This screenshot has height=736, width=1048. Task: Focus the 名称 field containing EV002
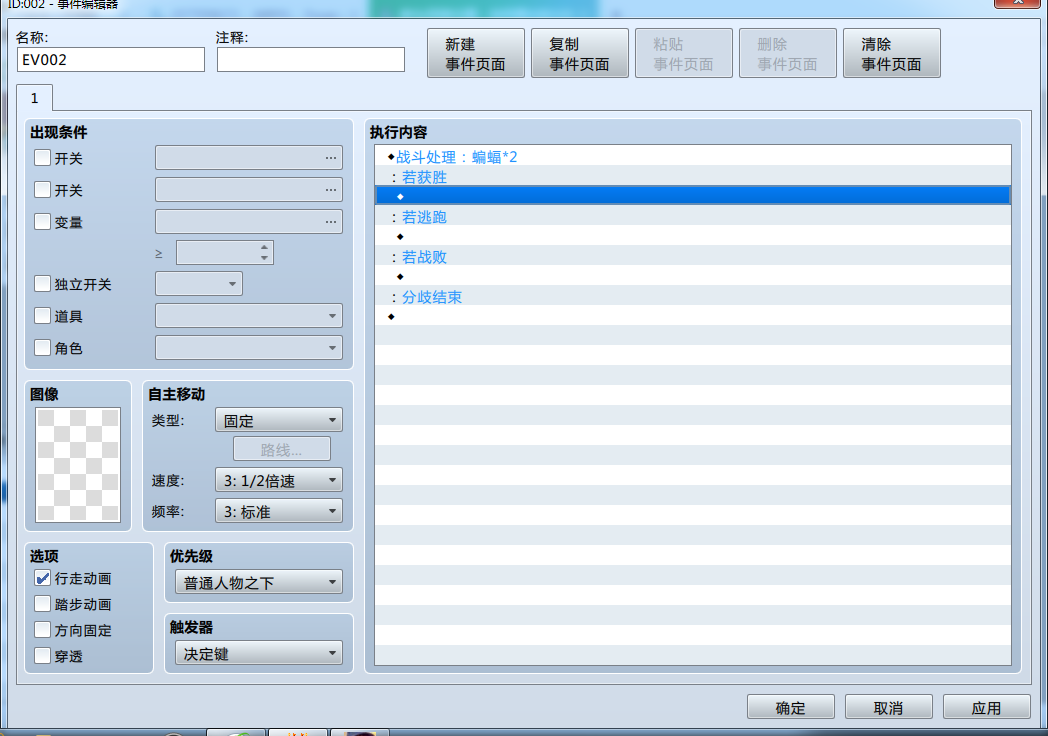coord(111,59)
